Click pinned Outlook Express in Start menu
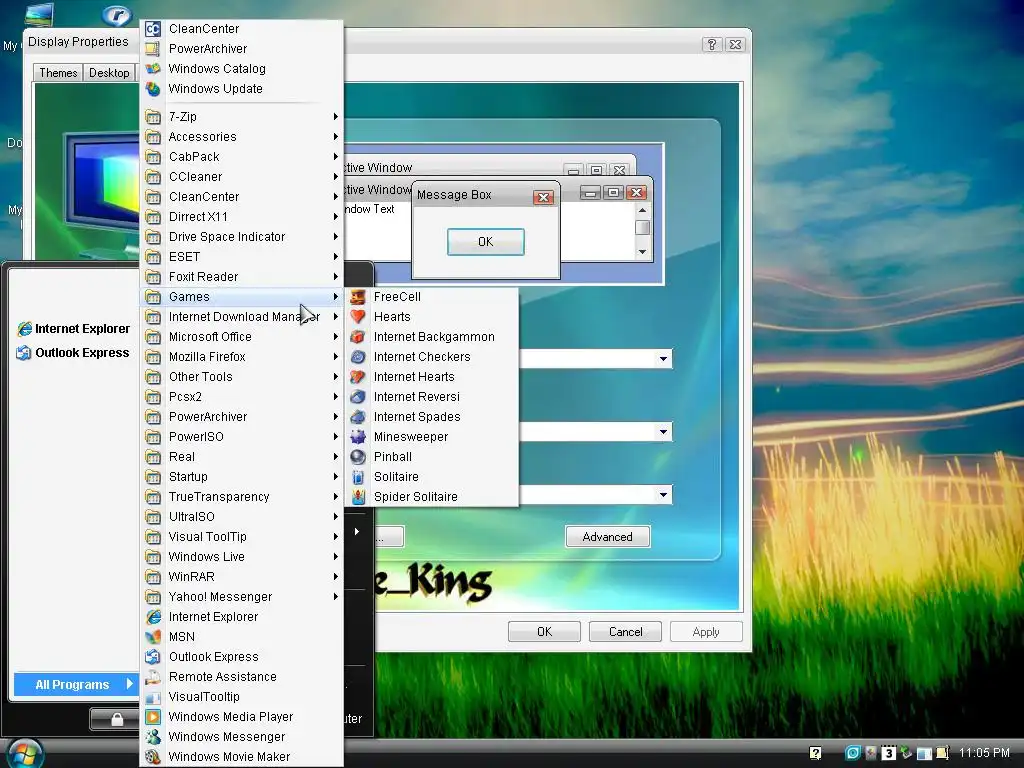Viewport: 1024px width, 768px height. (74, 353)
